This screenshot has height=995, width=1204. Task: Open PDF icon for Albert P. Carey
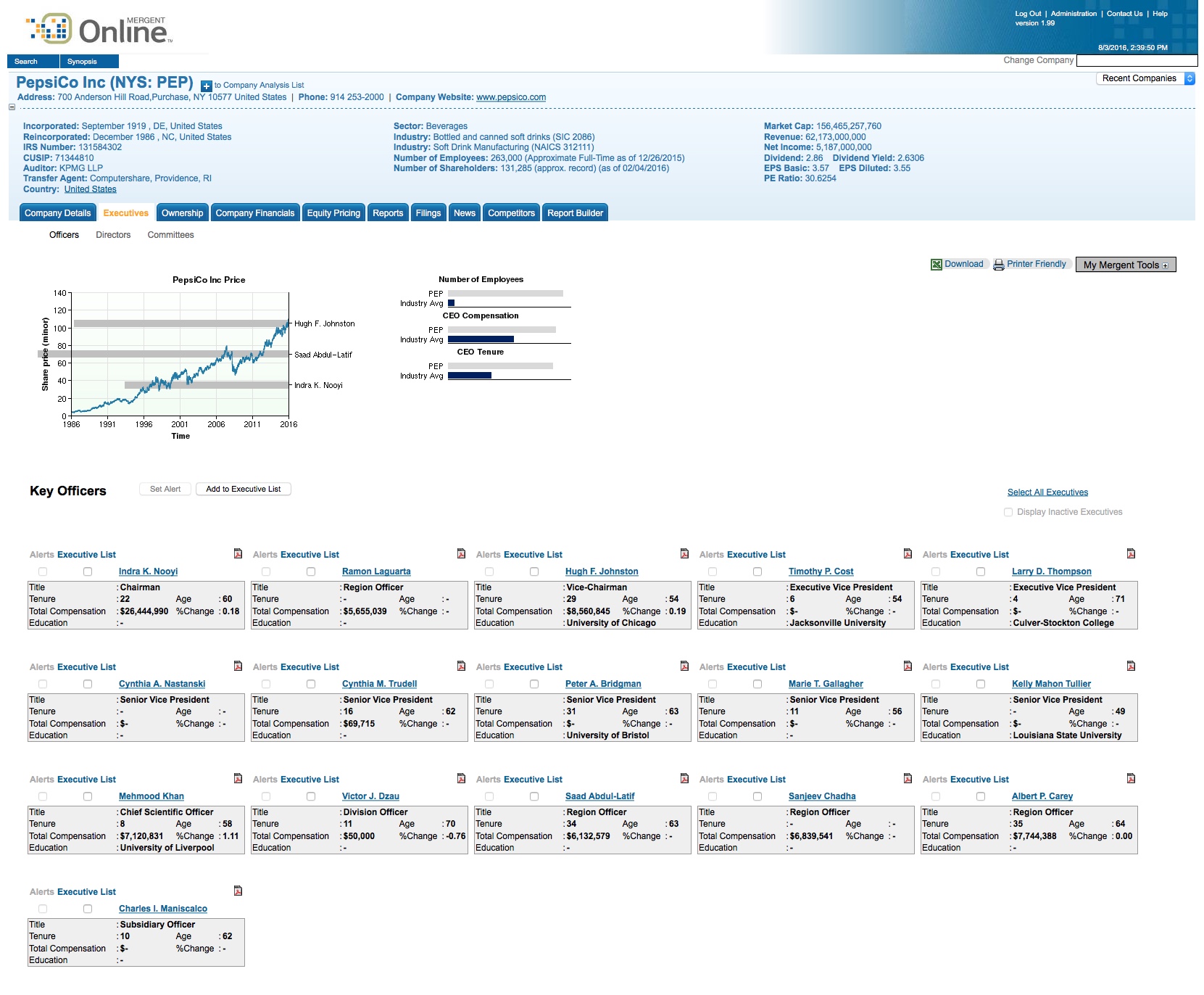pos(1131,779)
